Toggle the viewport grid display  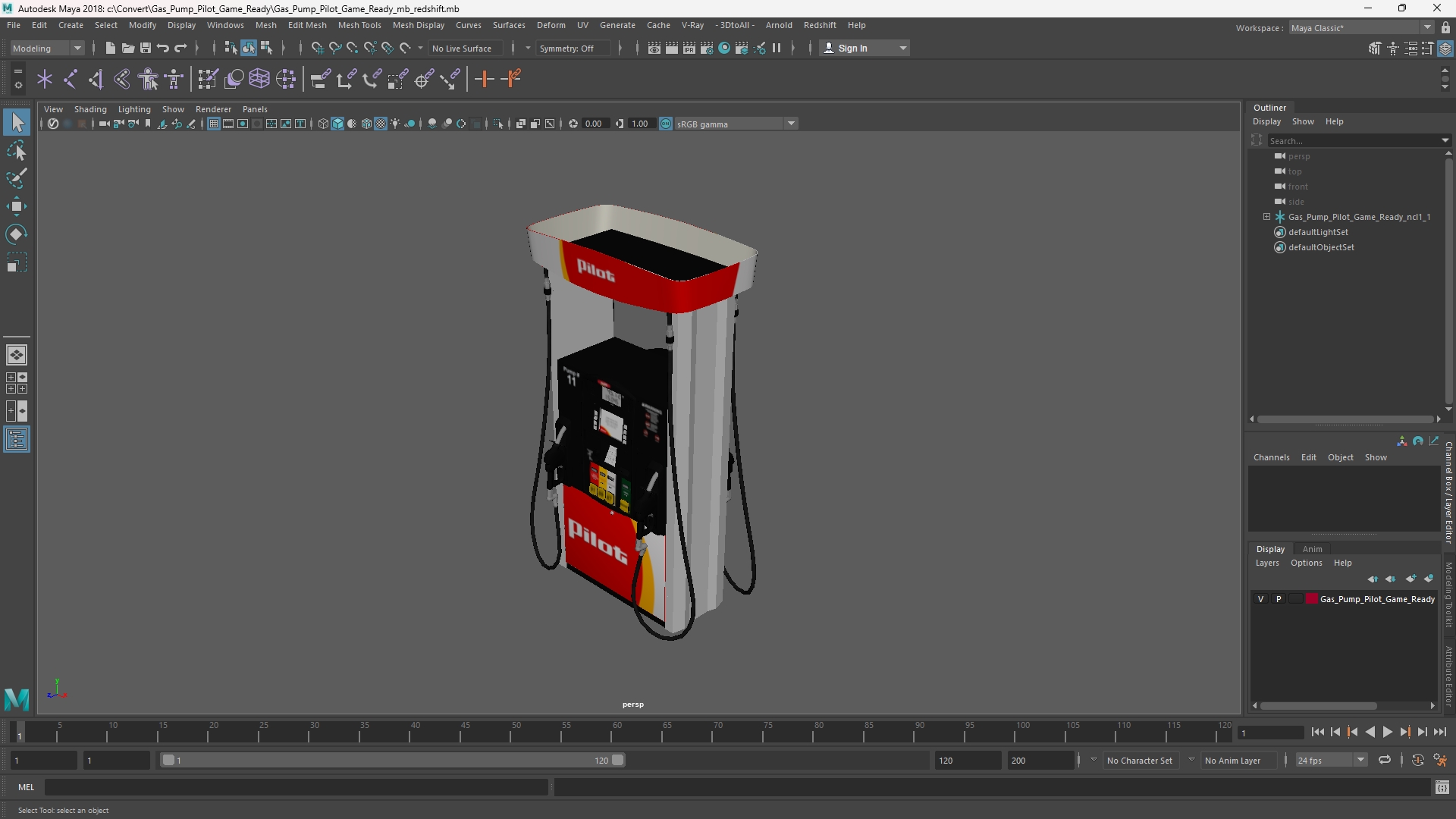tap(214, 124)
